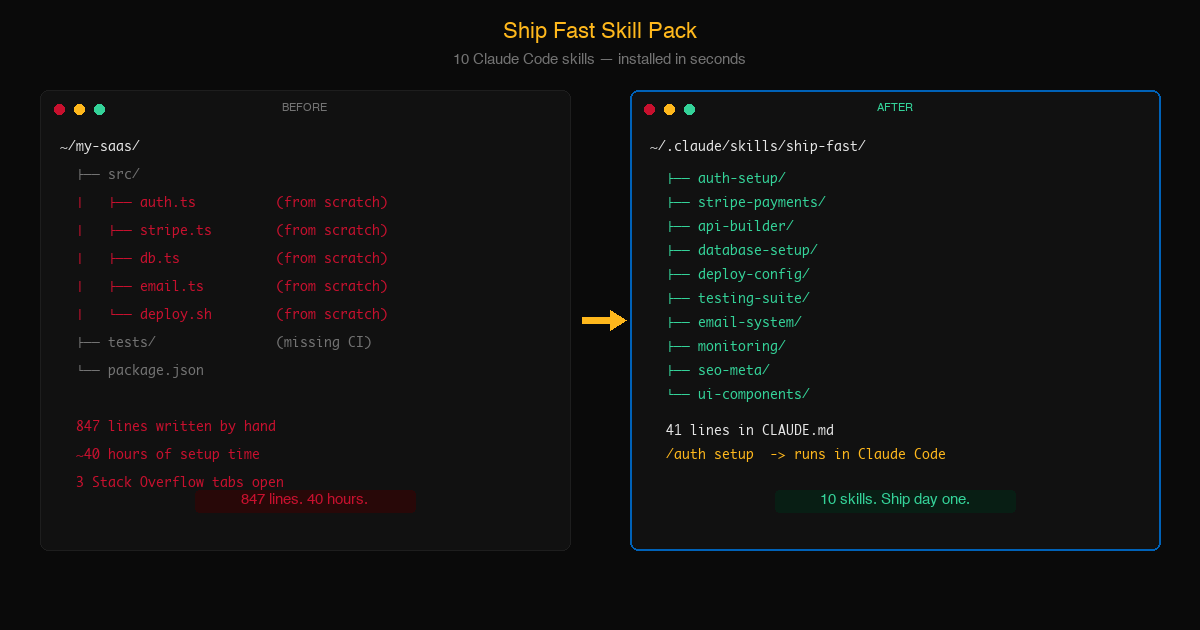
Task: Click the (missing CI) note
Action: pyautogui.click(x=324, y=342)
